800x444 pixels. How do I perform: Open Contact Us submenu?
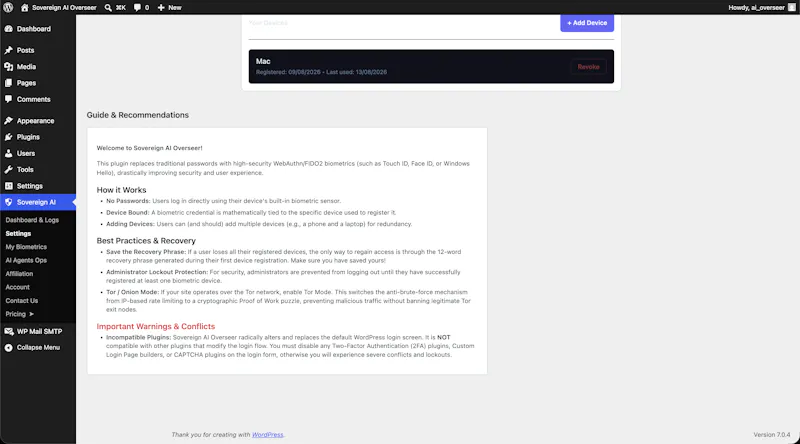click(x=21, y=301)
